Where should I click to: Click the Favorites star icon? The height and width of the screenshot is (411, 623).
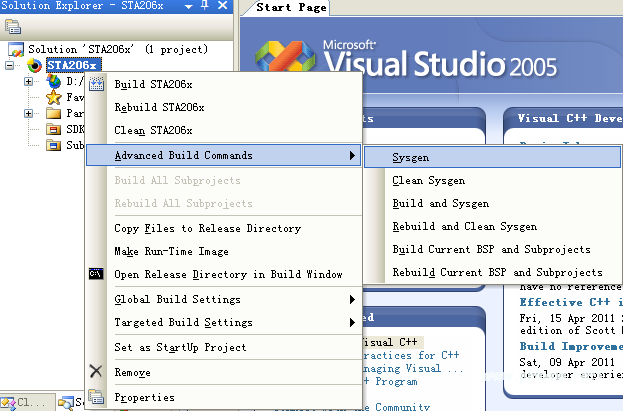click(54, 97)
